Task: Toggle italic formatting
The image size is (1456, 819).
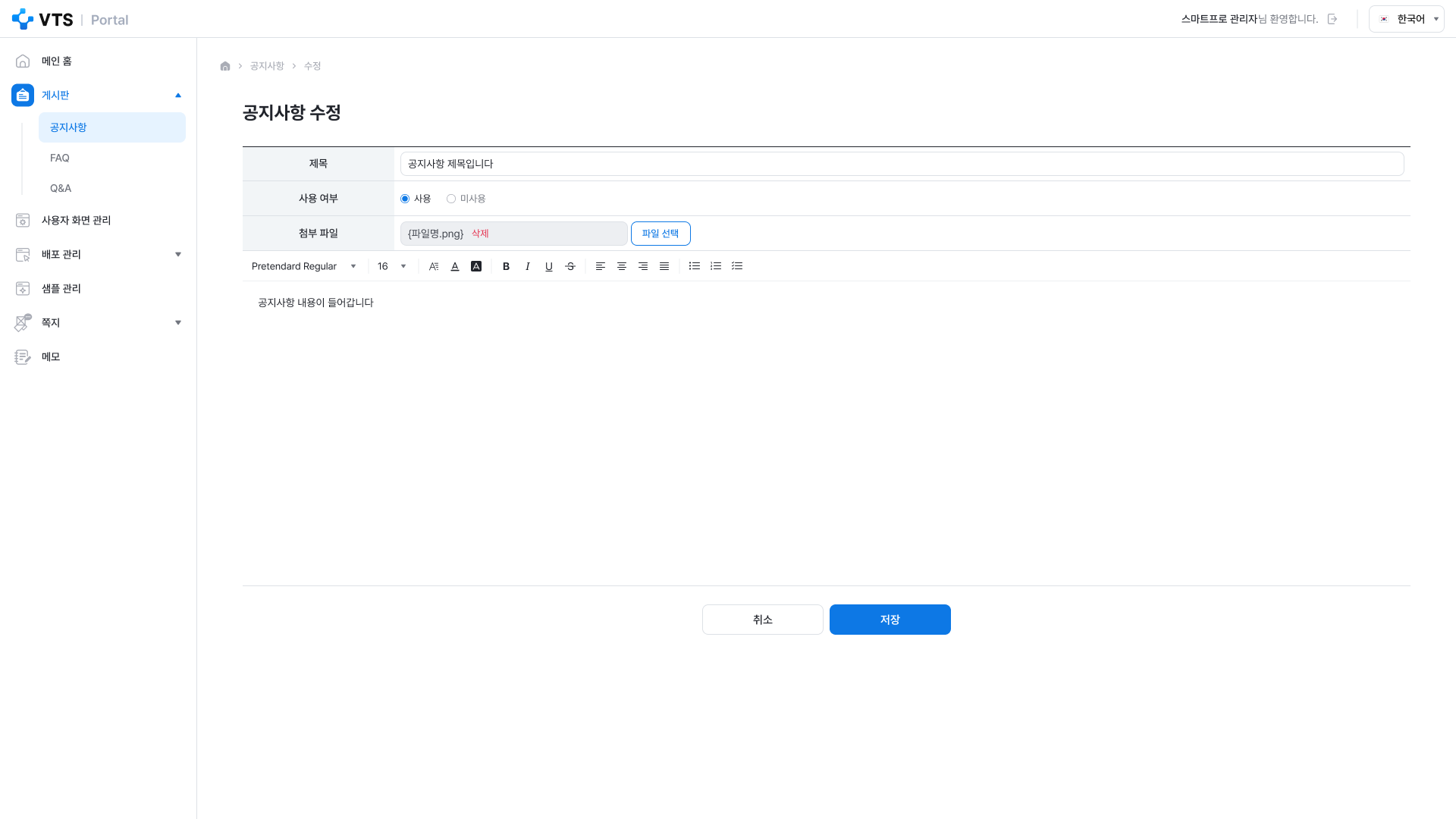Action: tap(528, 266)
